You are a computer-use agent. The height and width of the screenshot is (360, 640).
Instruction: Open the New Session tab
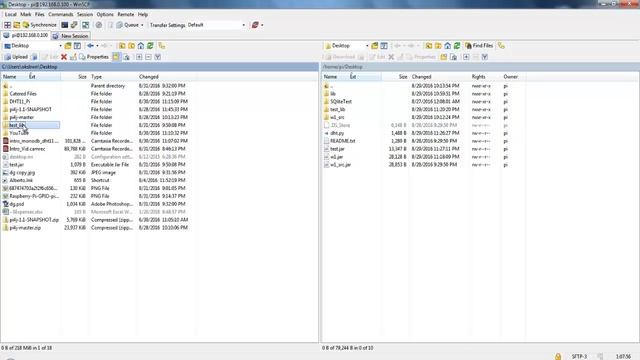coord(71,36)
